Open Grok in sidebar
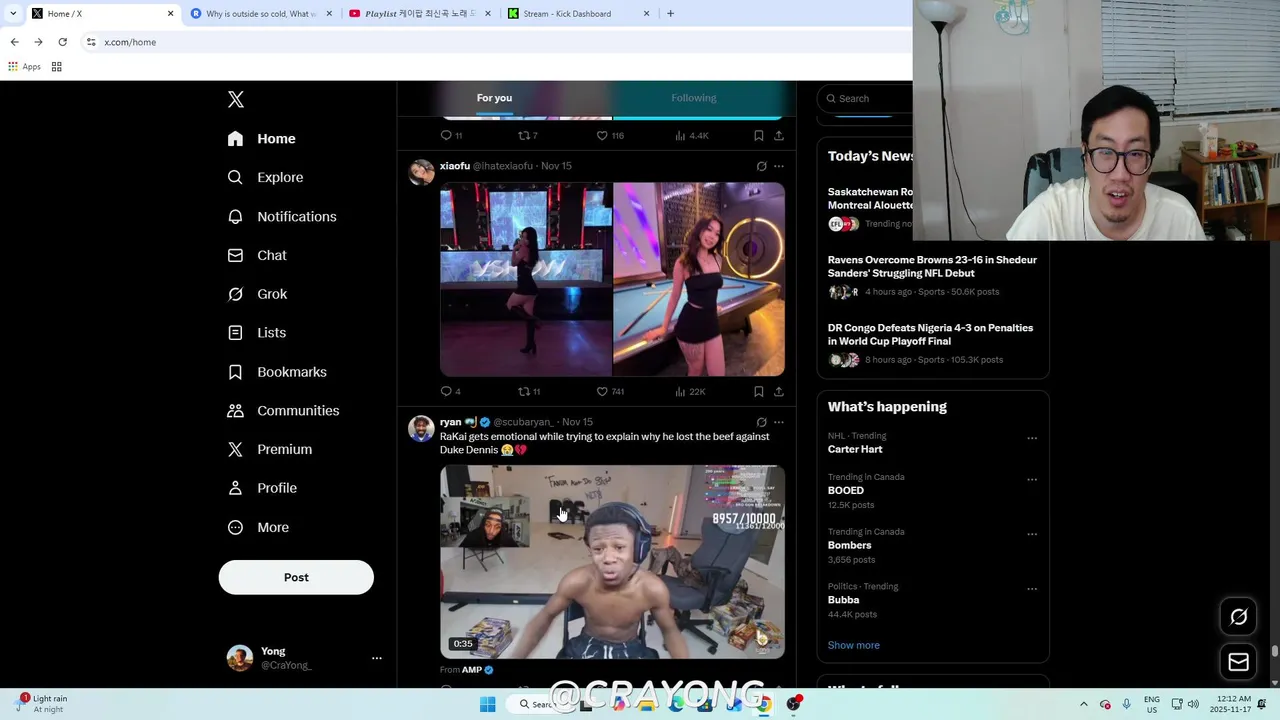Screen dimensions: 1280x720 258,294
